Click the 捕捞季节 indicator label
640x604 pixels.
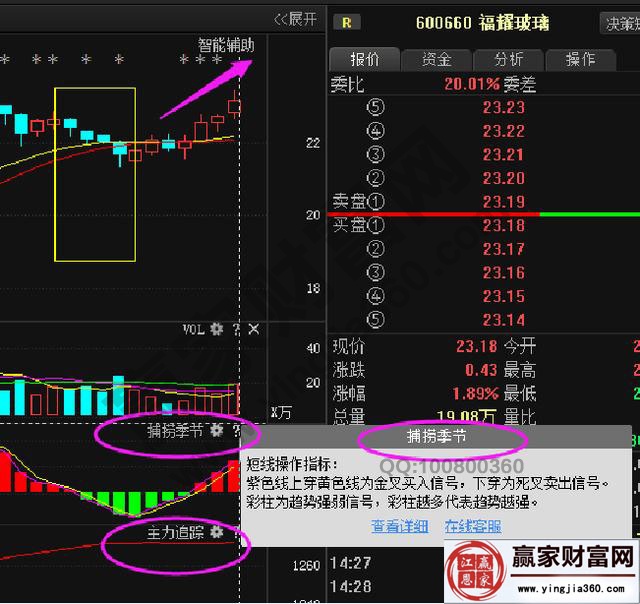(175, 431)
